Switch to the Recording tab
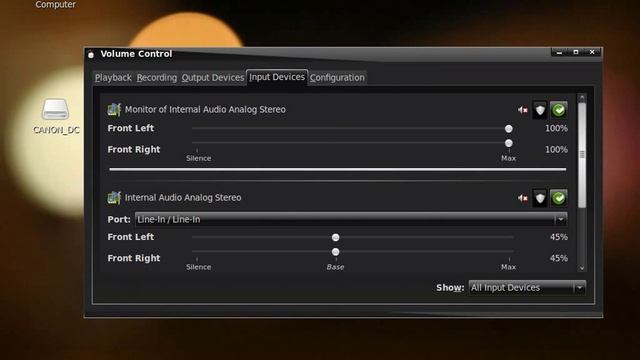This screenshot has height=360, width=640. 157,78
